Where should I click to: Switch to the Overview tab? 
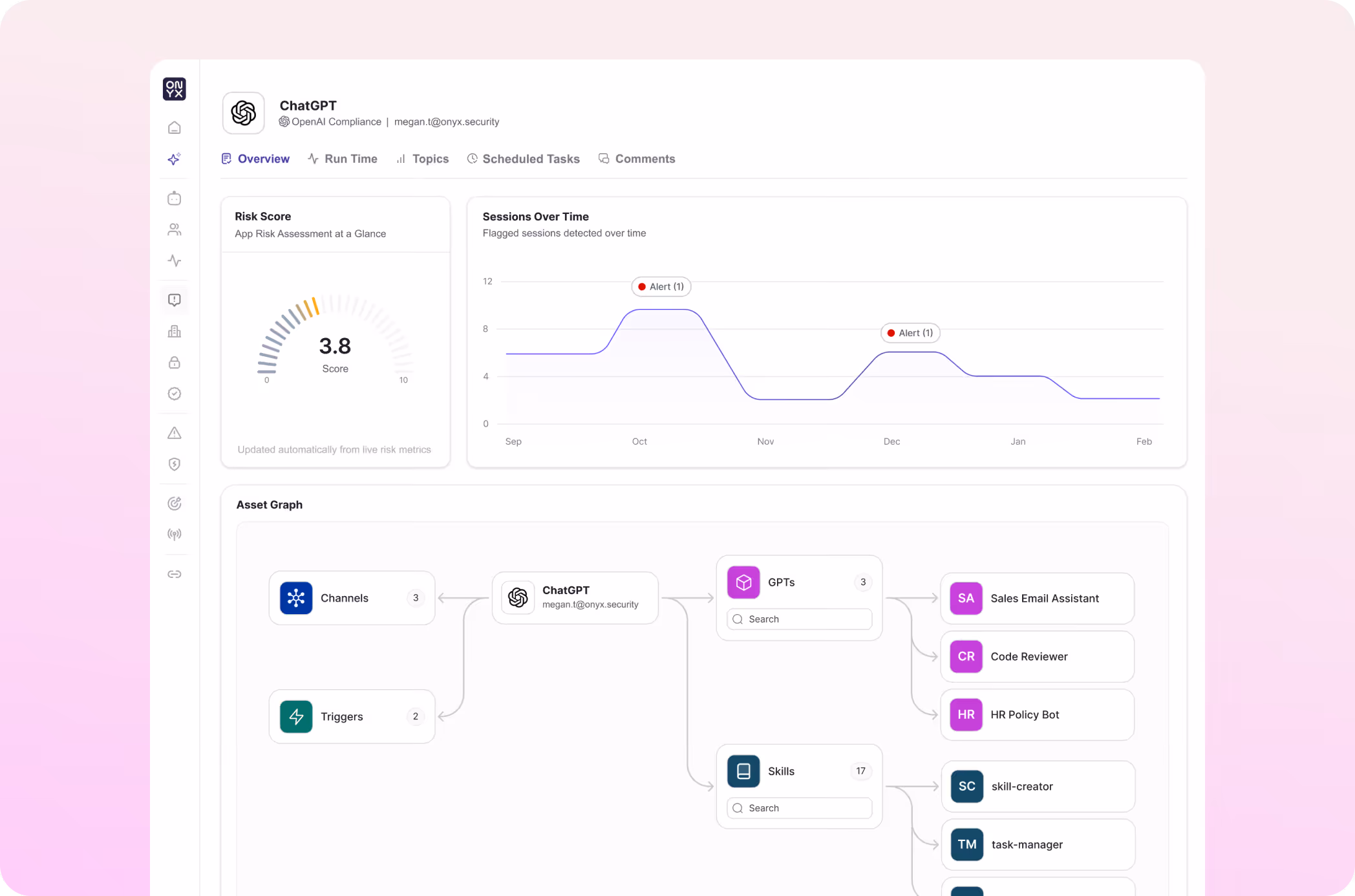(x=255, y=159)
